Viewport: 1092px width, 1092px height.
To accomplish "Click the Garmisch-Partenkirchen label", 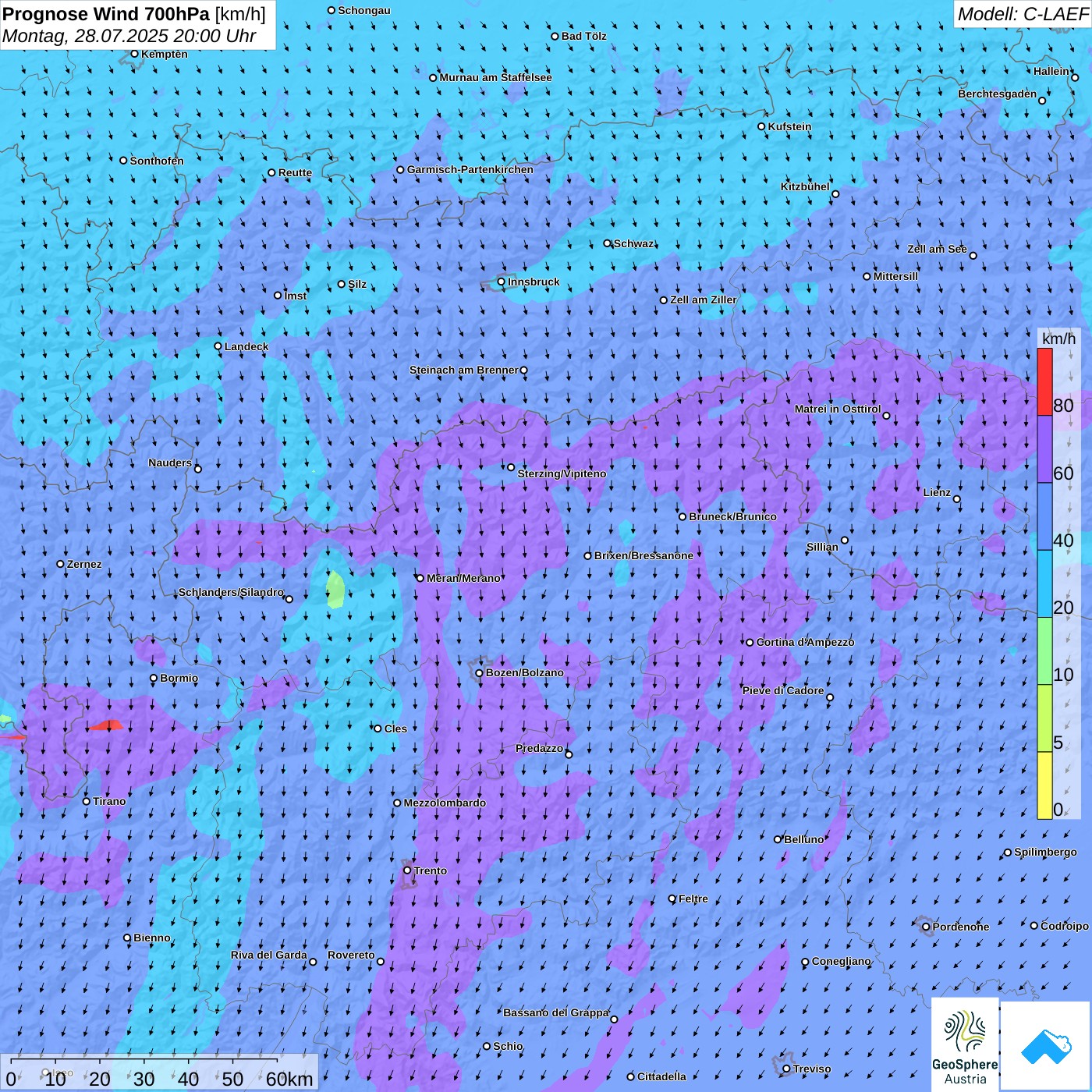I will pos(470,169).
